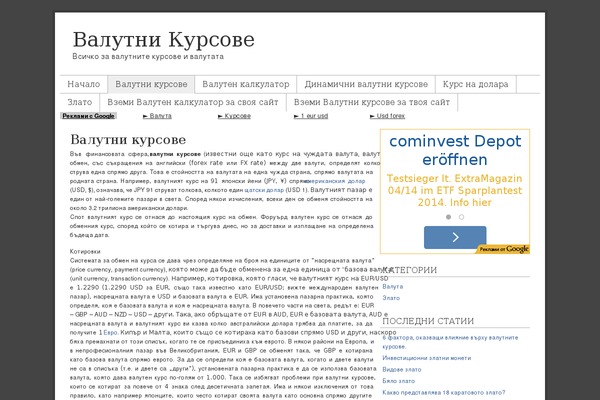
Task: Click the Котировки subheading
Action: 85,252
